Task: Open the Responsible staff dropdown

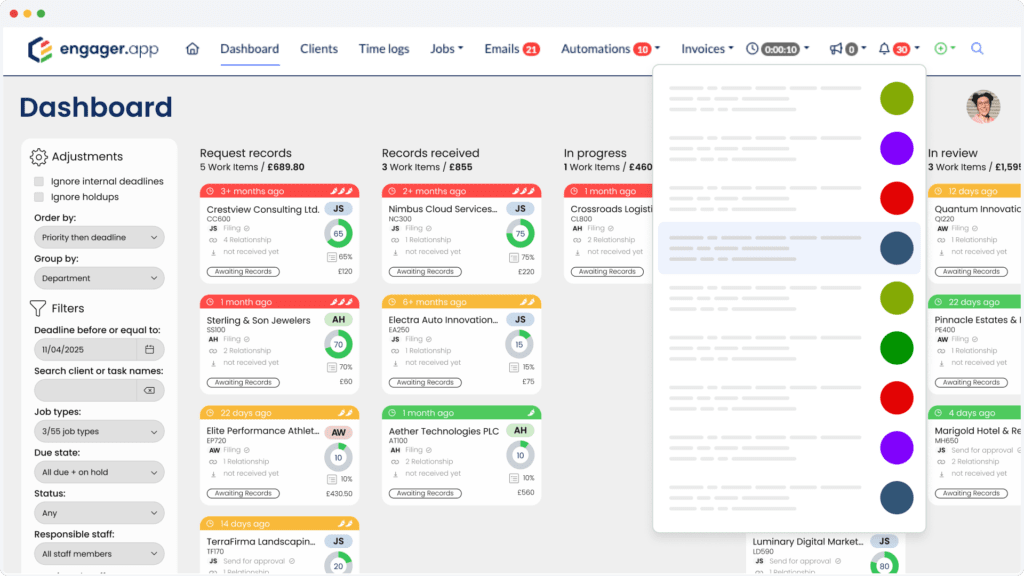Action: pos(99,554)
